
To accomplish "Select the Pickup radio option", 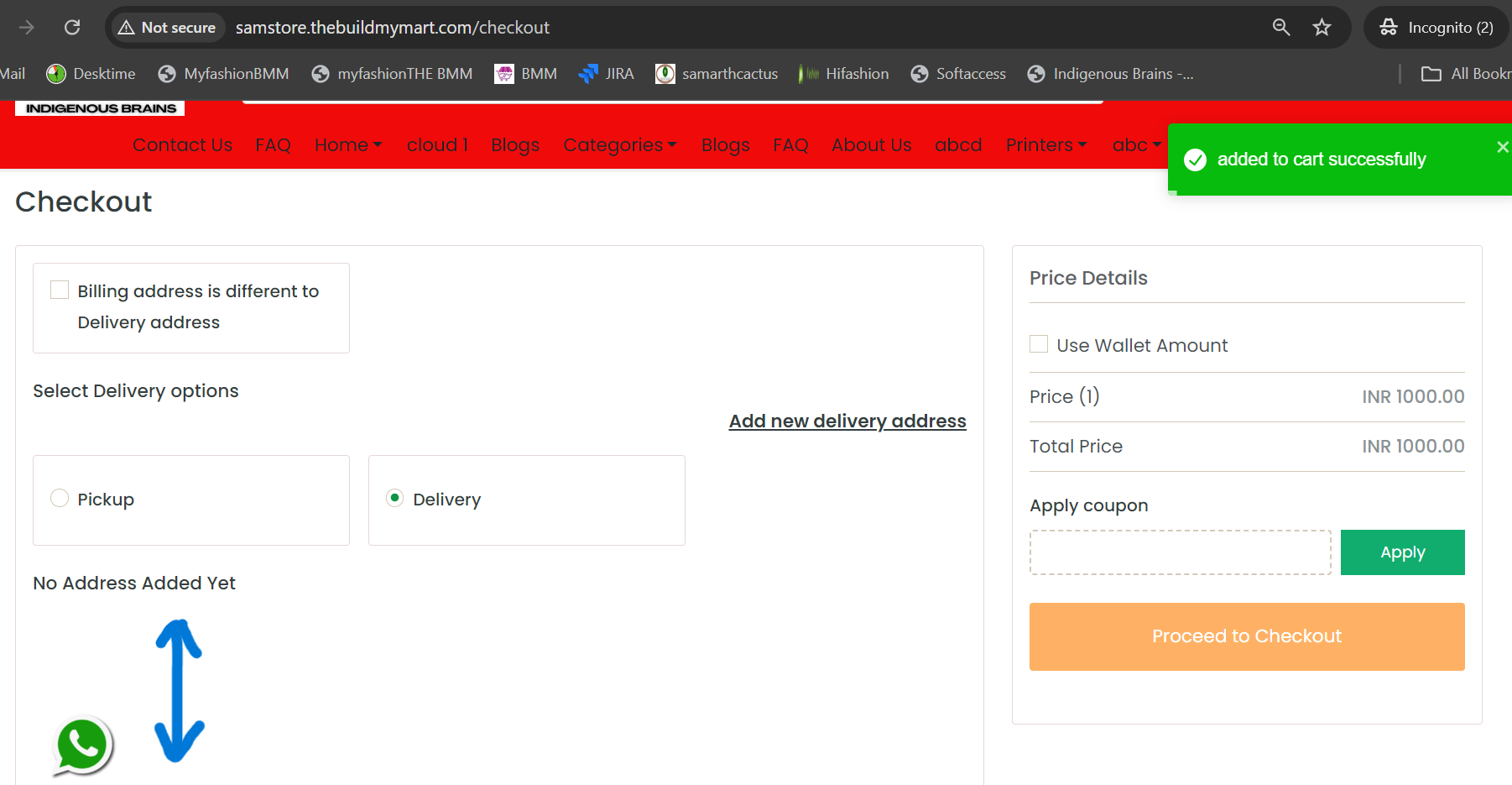I will coord(60,498).
